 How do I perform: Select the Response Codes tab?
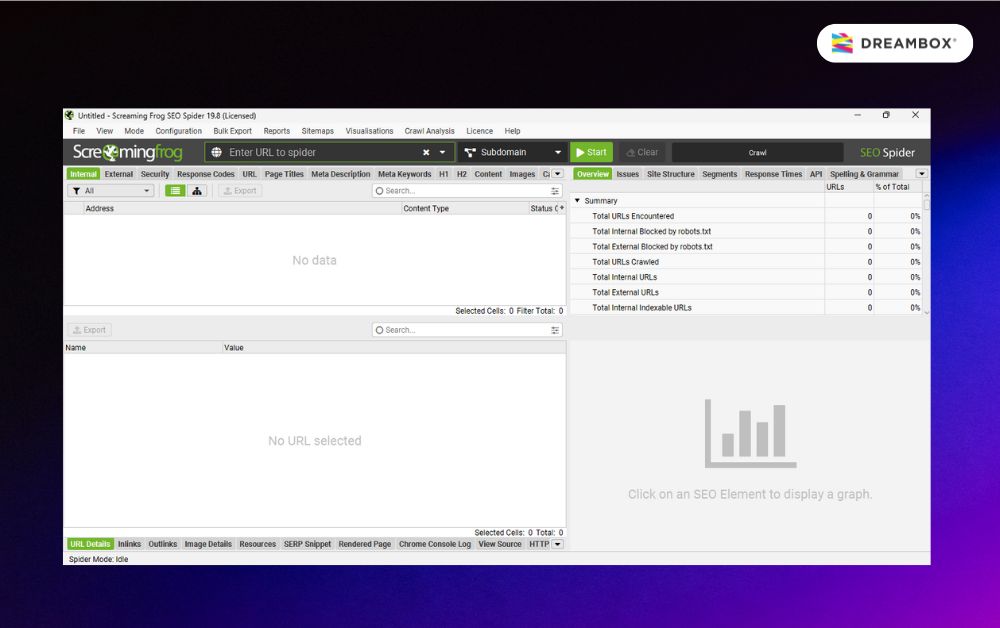tap(206, 174)
